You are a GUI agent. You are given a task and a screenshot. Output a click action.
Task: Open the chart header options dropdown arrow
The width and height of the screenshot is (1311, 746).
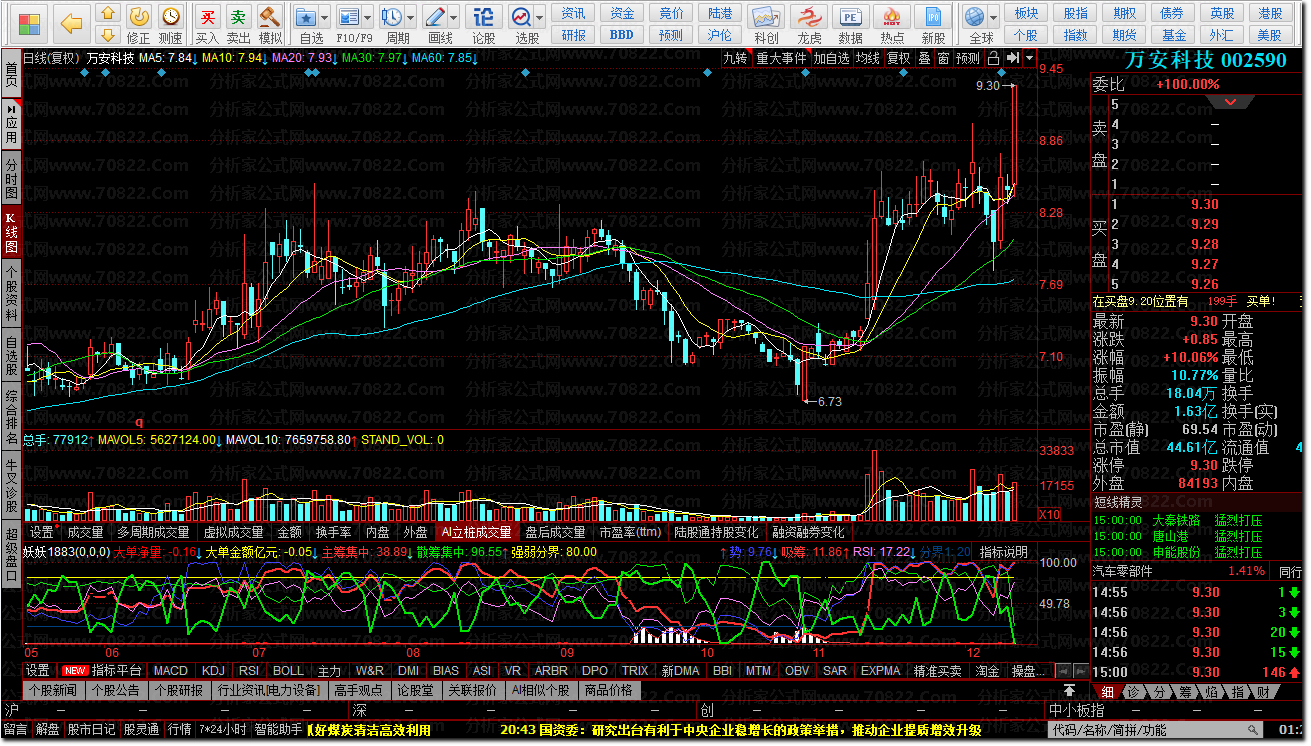click(1029, 58)
